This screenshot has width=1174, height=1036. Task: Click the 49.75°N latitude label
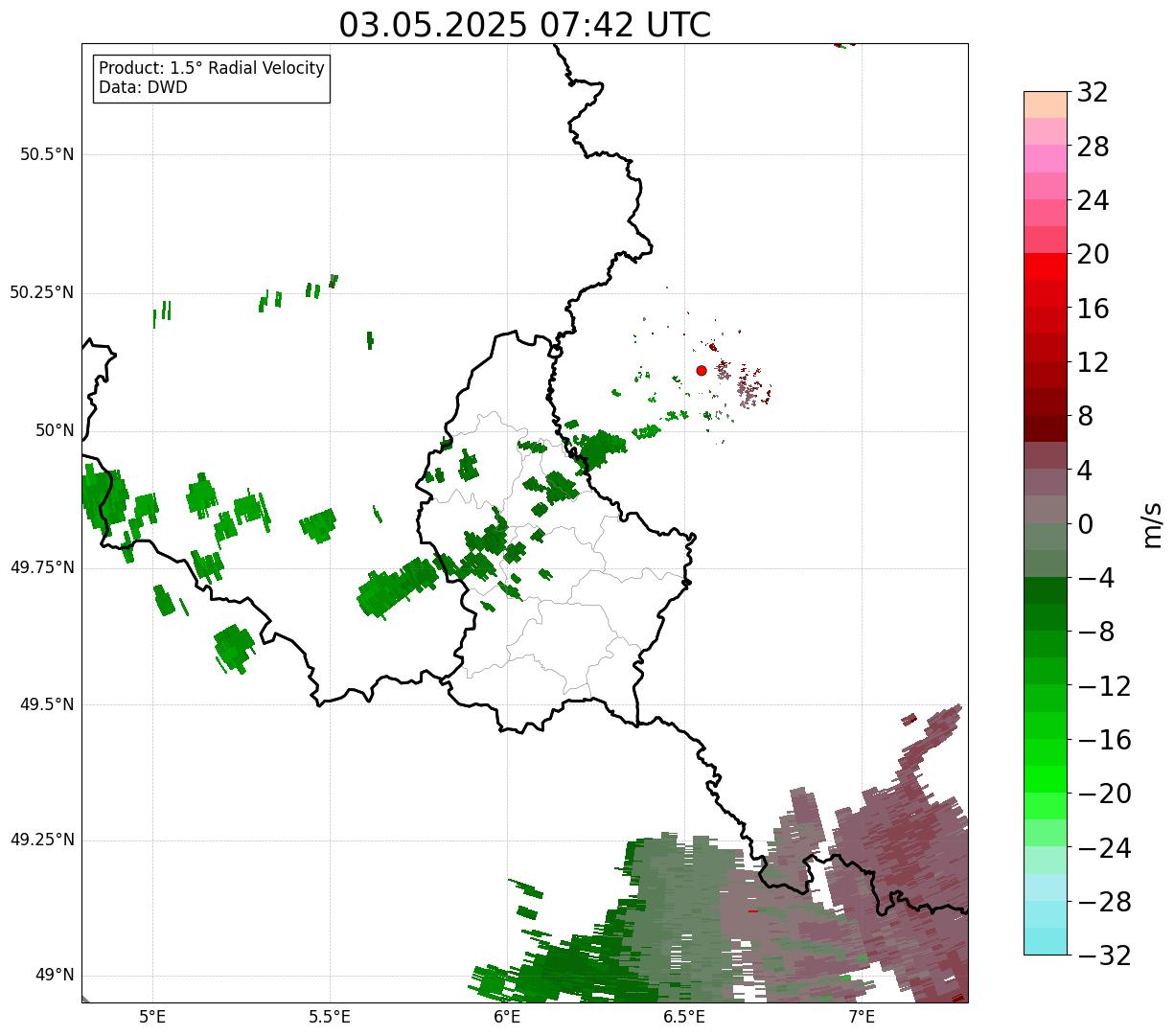42,567
